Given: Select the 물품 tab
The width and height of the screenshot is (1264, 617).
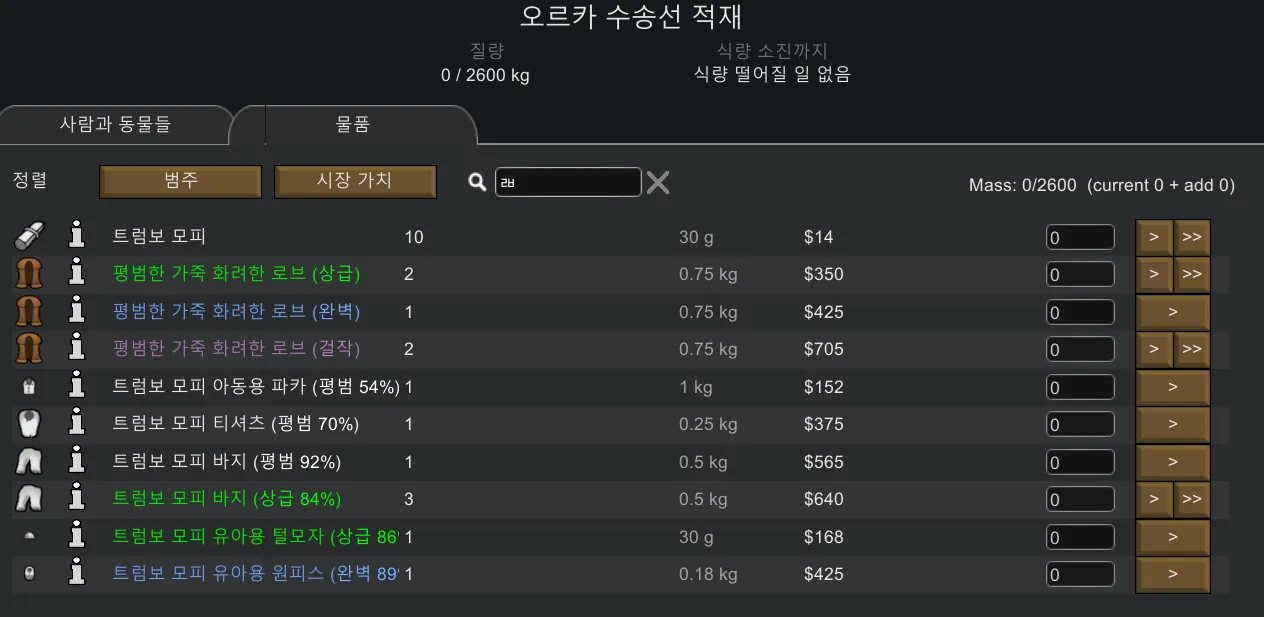Looking at the screenshot, I should click(x=353, y=125).
